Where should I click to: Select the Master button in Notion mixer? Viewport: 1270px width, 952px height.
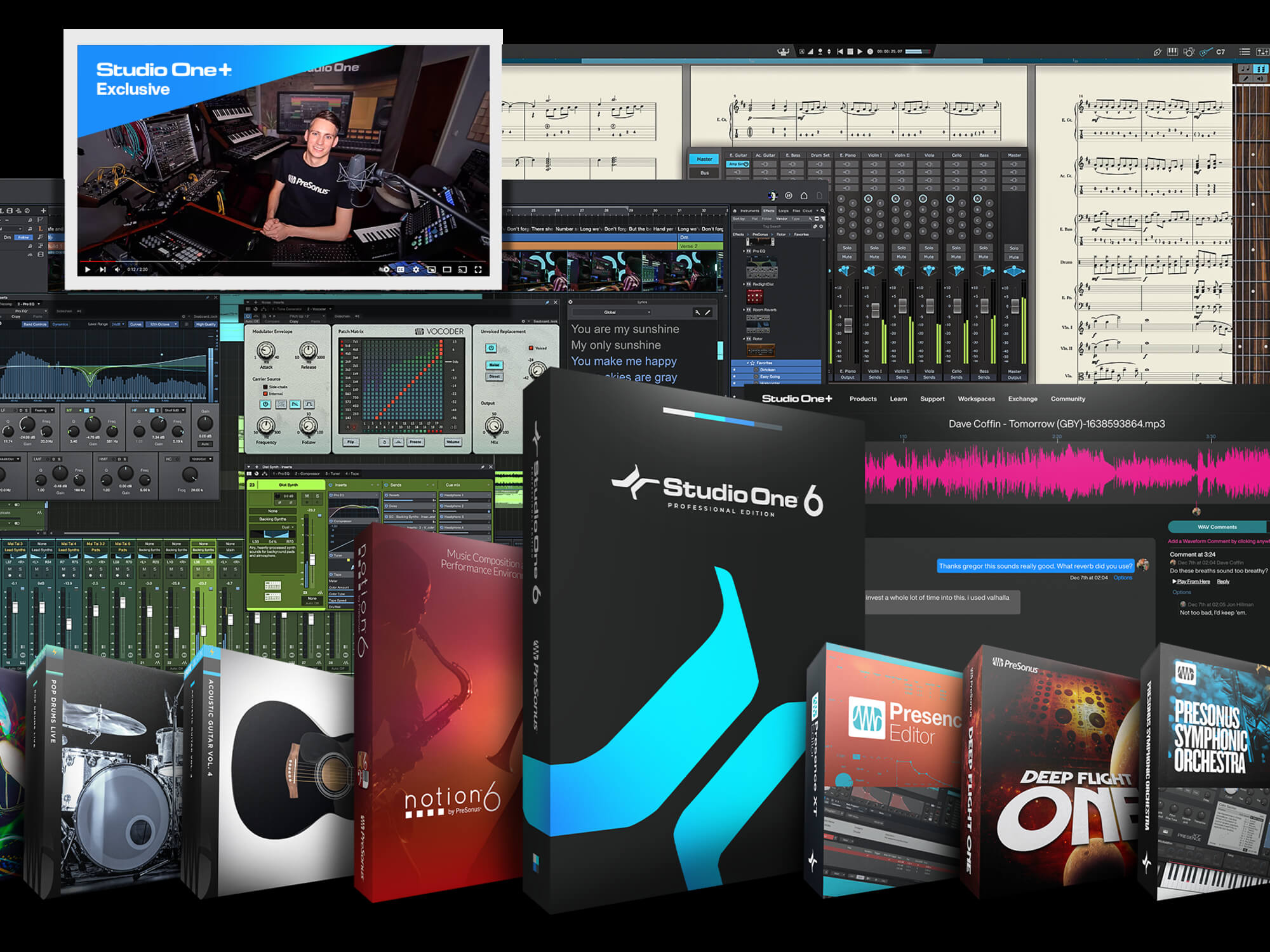point(704,159)
